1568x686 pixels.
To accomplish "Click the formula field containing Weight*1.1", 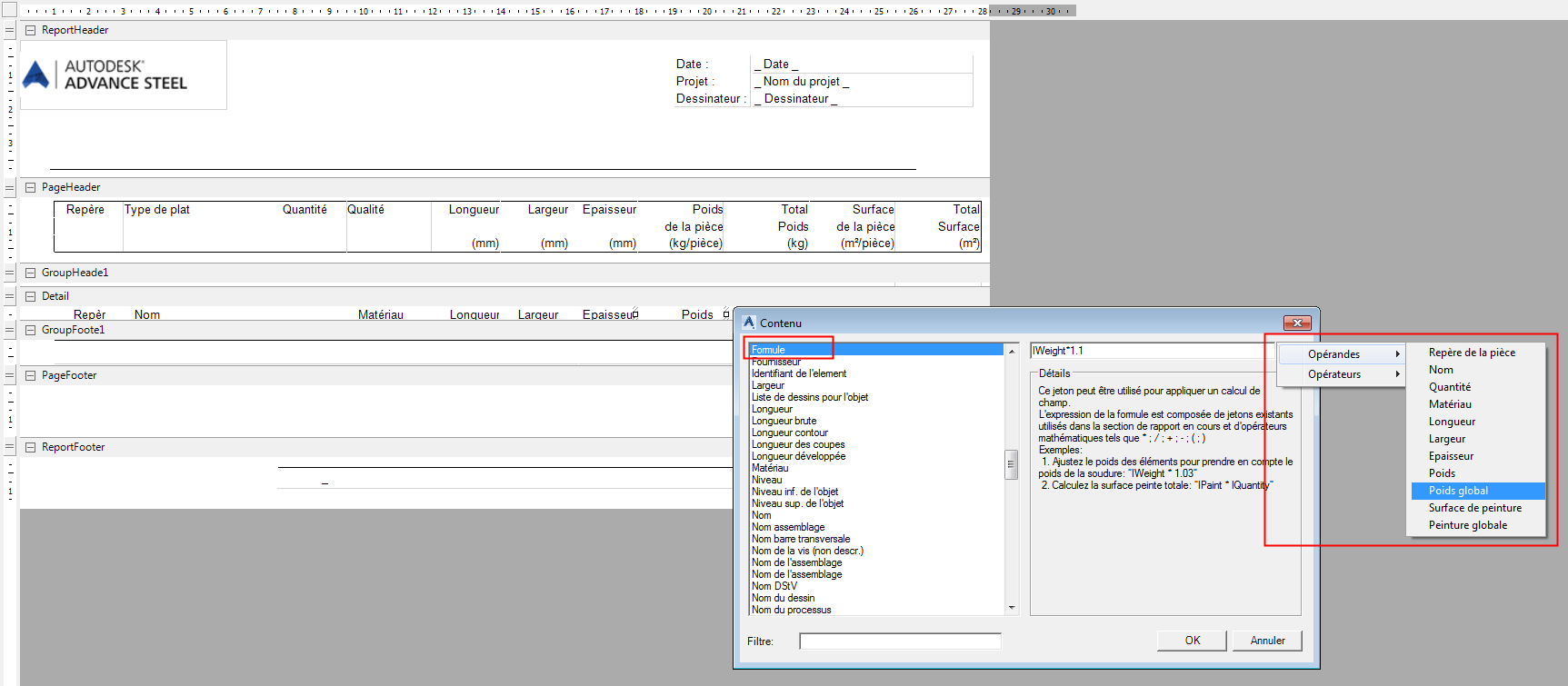I will [x=1151, y=351].
